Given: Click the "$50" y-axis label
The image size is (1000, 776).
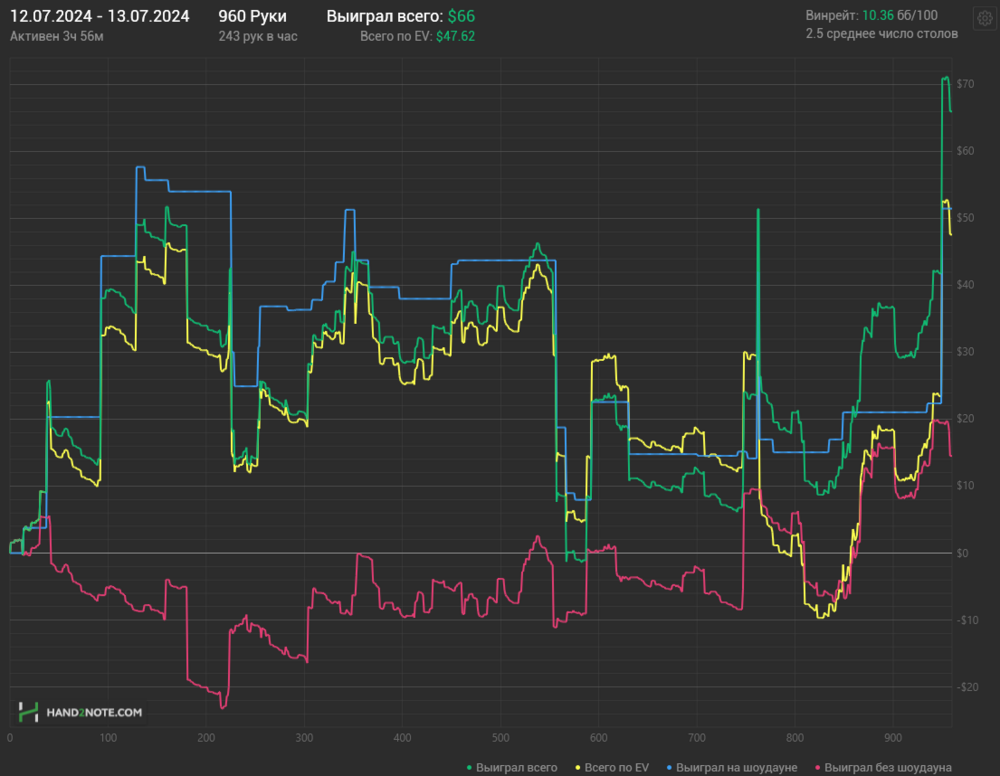Looking at the screenshot, I should coord(965,218).
